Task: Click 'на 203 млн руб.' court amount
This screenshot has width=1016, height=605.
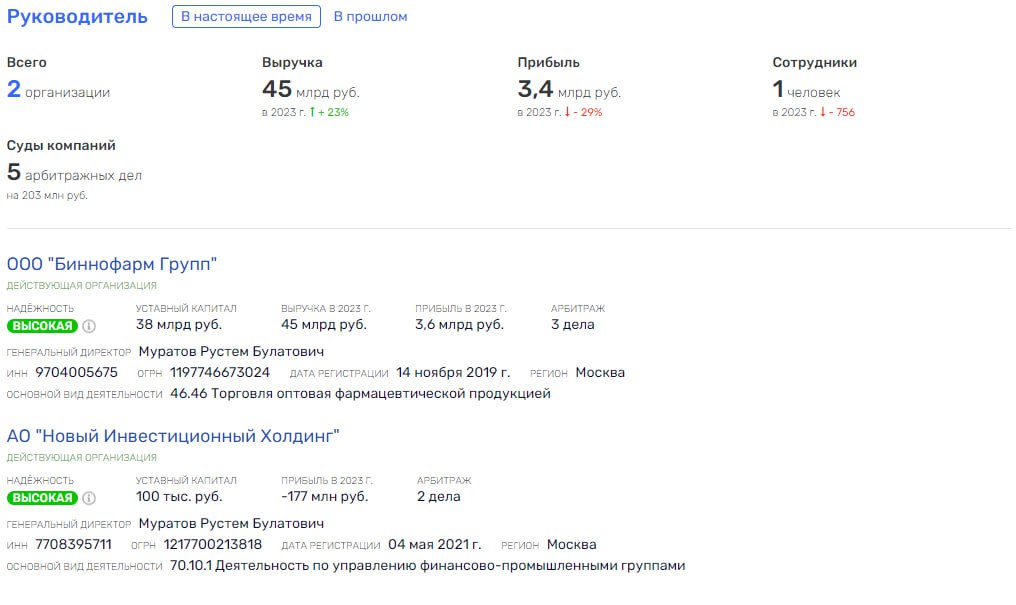Action: (x=47, y=195)
